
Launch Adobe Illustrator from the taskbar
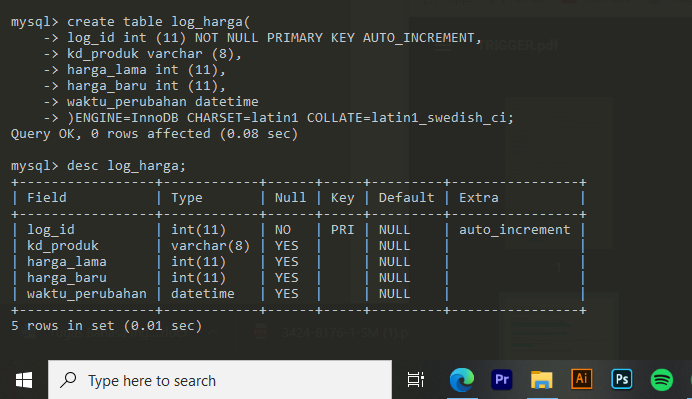[582, 379]
